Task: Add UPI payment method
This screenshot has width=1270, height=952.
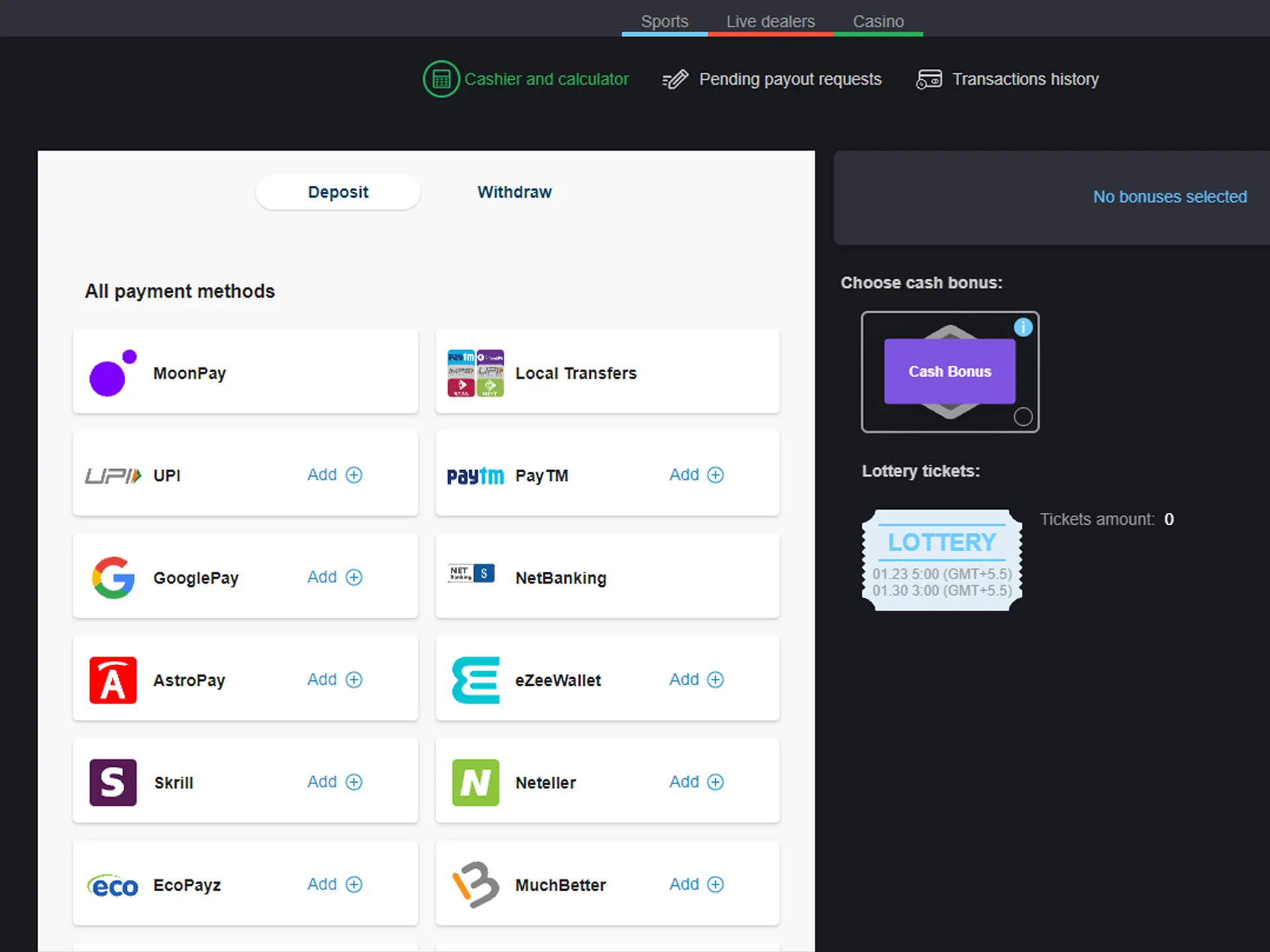Action: click(335, 475)
